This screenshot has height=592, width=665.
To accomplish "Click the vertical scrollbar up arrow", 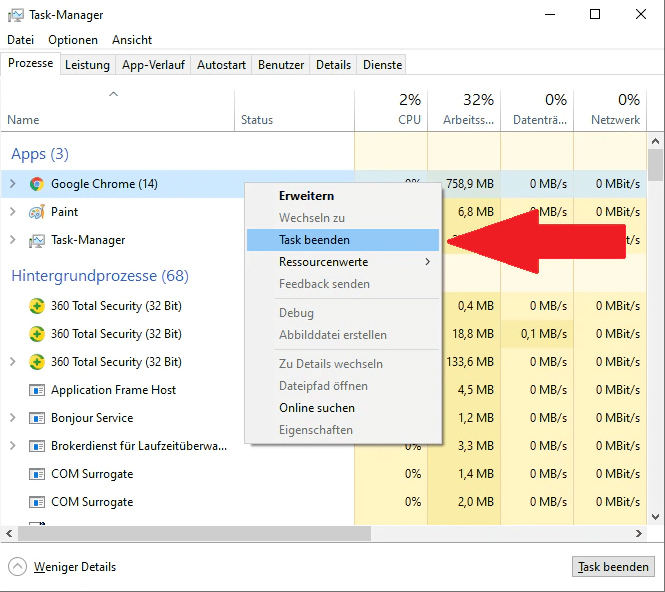I will [656, 141].
